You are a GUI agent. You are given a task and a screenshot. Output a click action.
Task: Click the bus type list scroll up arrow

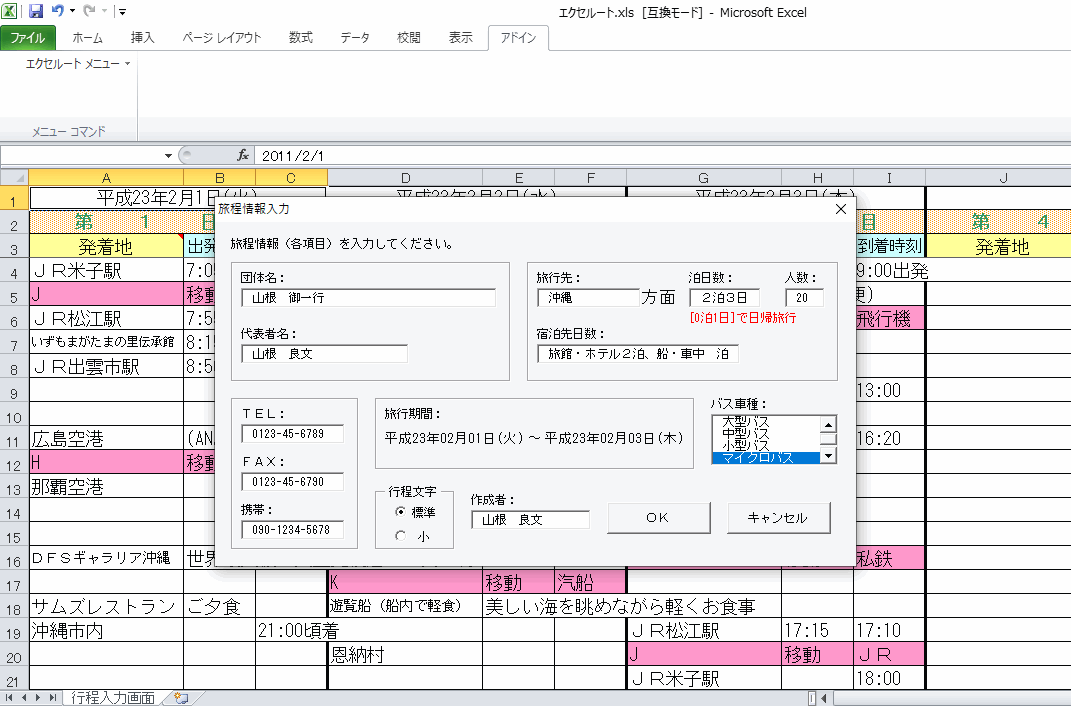pyautogui.click(x=828, y=424)
